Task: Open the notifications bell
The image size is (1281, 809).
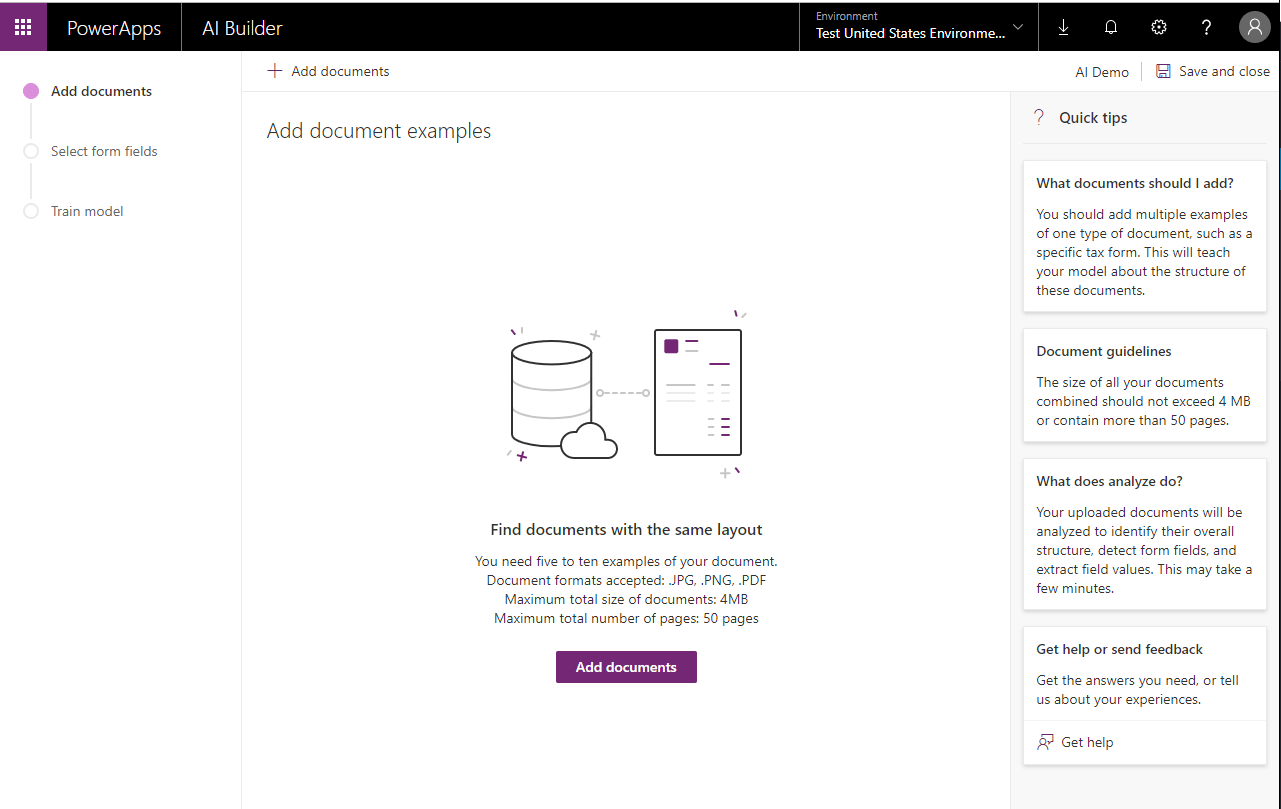Action: [1111, 27]
